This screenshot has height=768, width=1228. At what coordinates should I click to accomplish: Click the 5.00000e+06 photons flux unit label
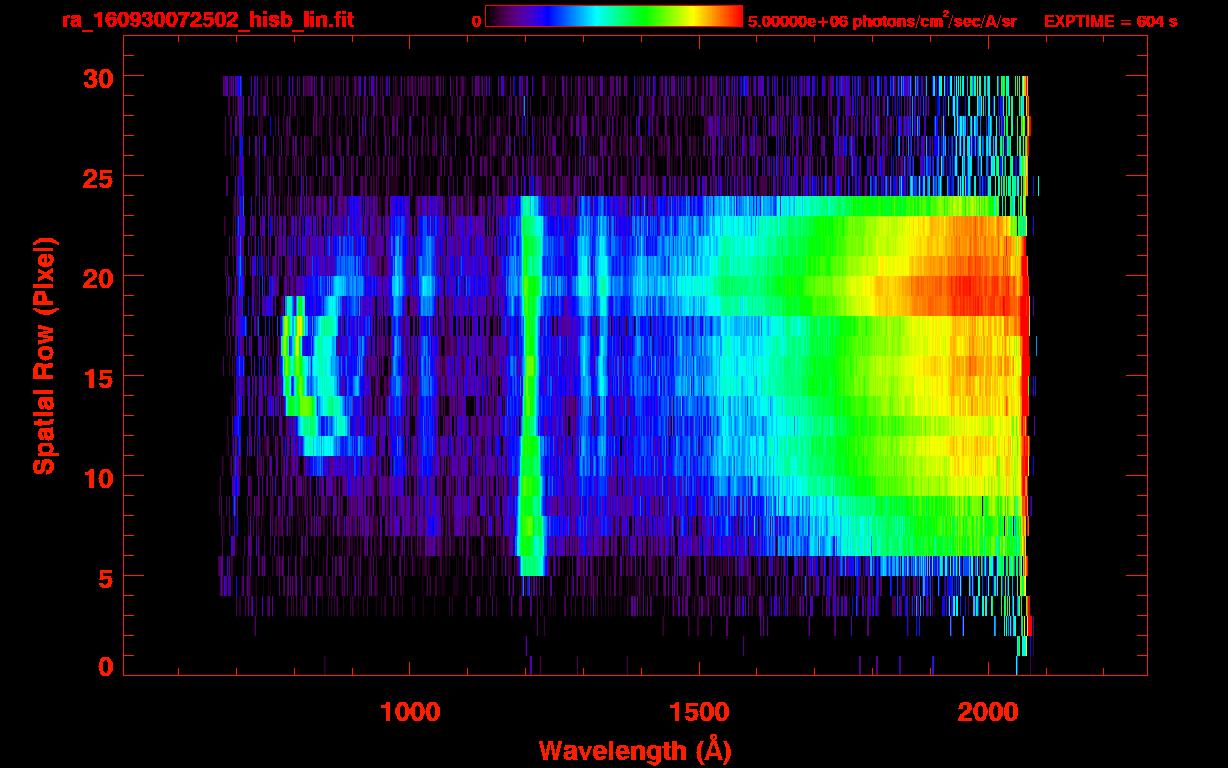click(x=882, y=20)
